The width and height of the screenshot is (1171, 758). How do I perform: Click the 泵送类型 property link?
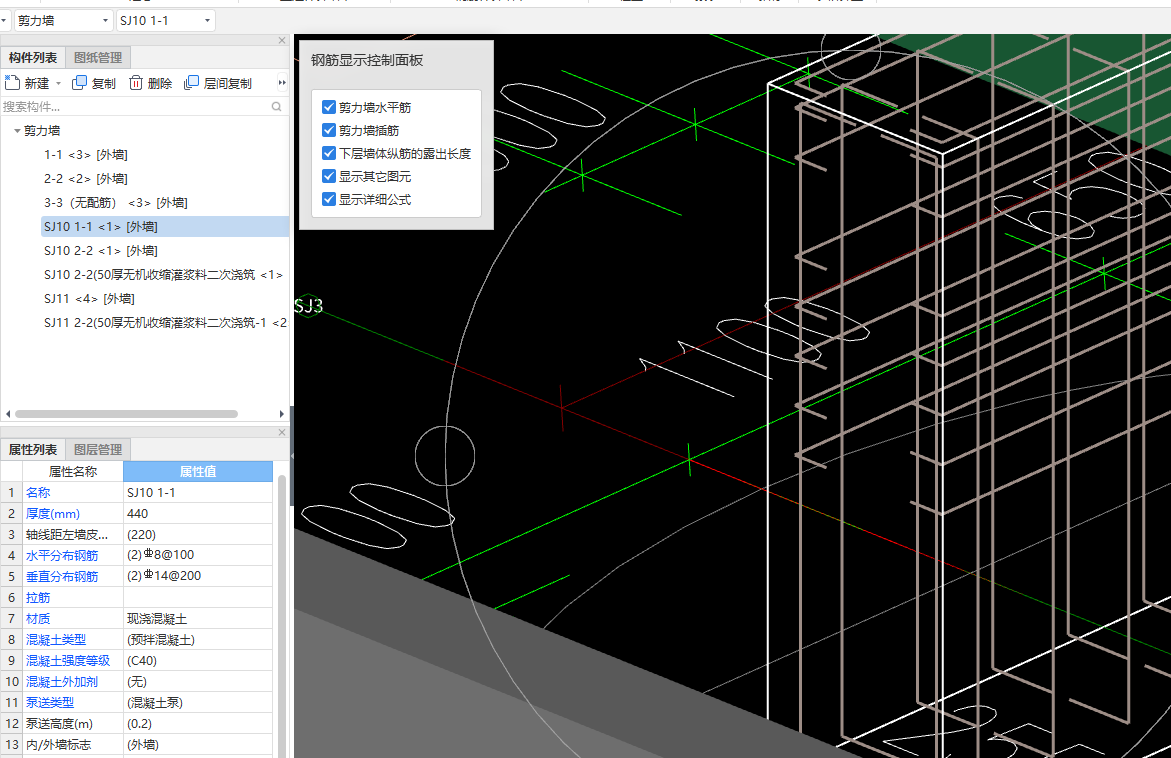click(50, 702)
